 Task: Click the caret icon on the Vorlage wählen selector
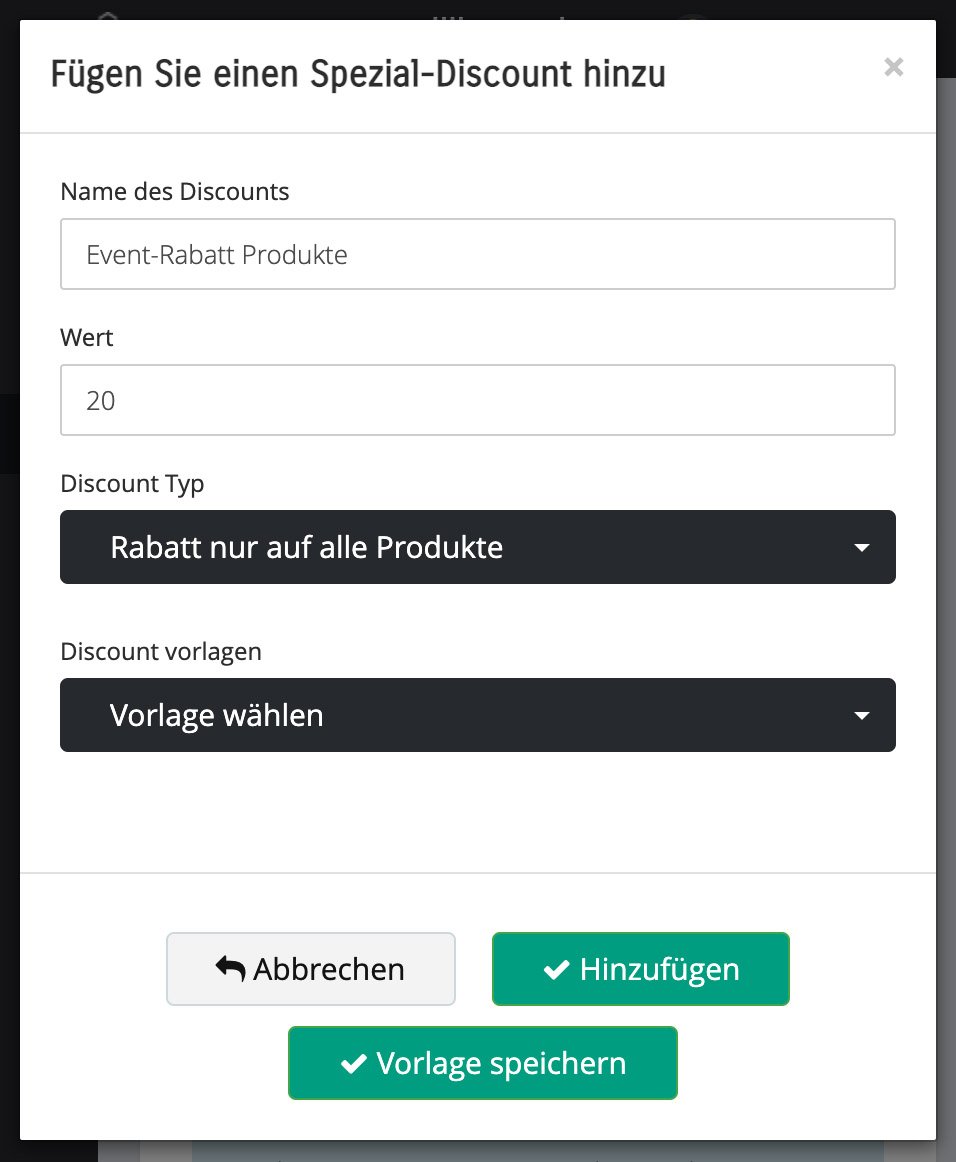(x=861, y=715)
